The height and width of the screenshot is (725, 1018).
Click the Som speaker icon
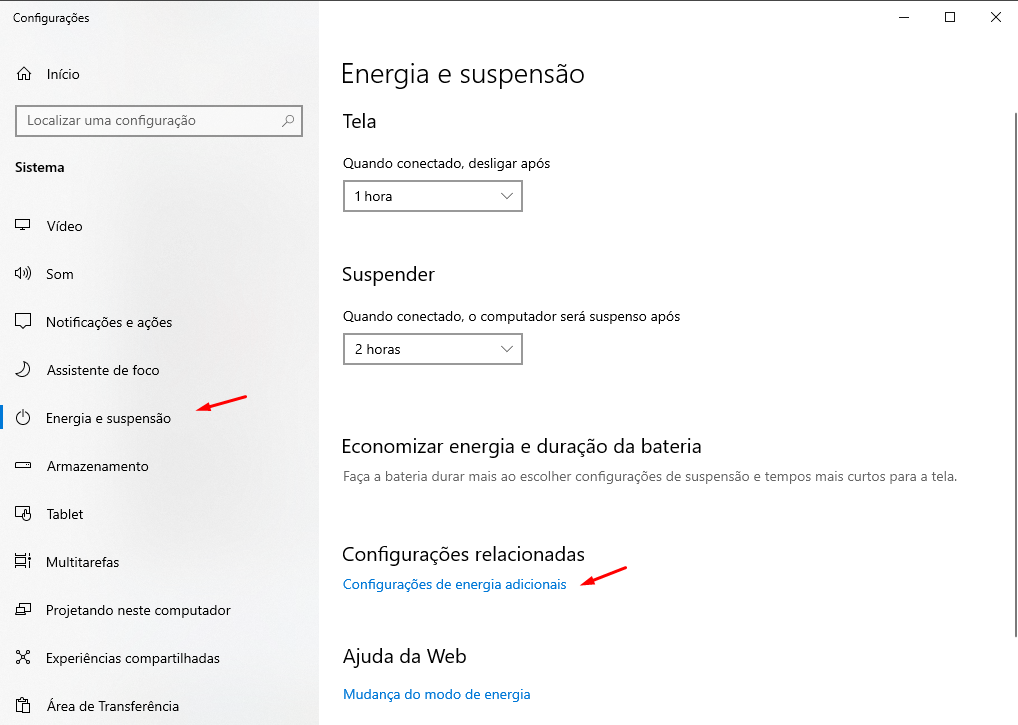coord(24,274)
